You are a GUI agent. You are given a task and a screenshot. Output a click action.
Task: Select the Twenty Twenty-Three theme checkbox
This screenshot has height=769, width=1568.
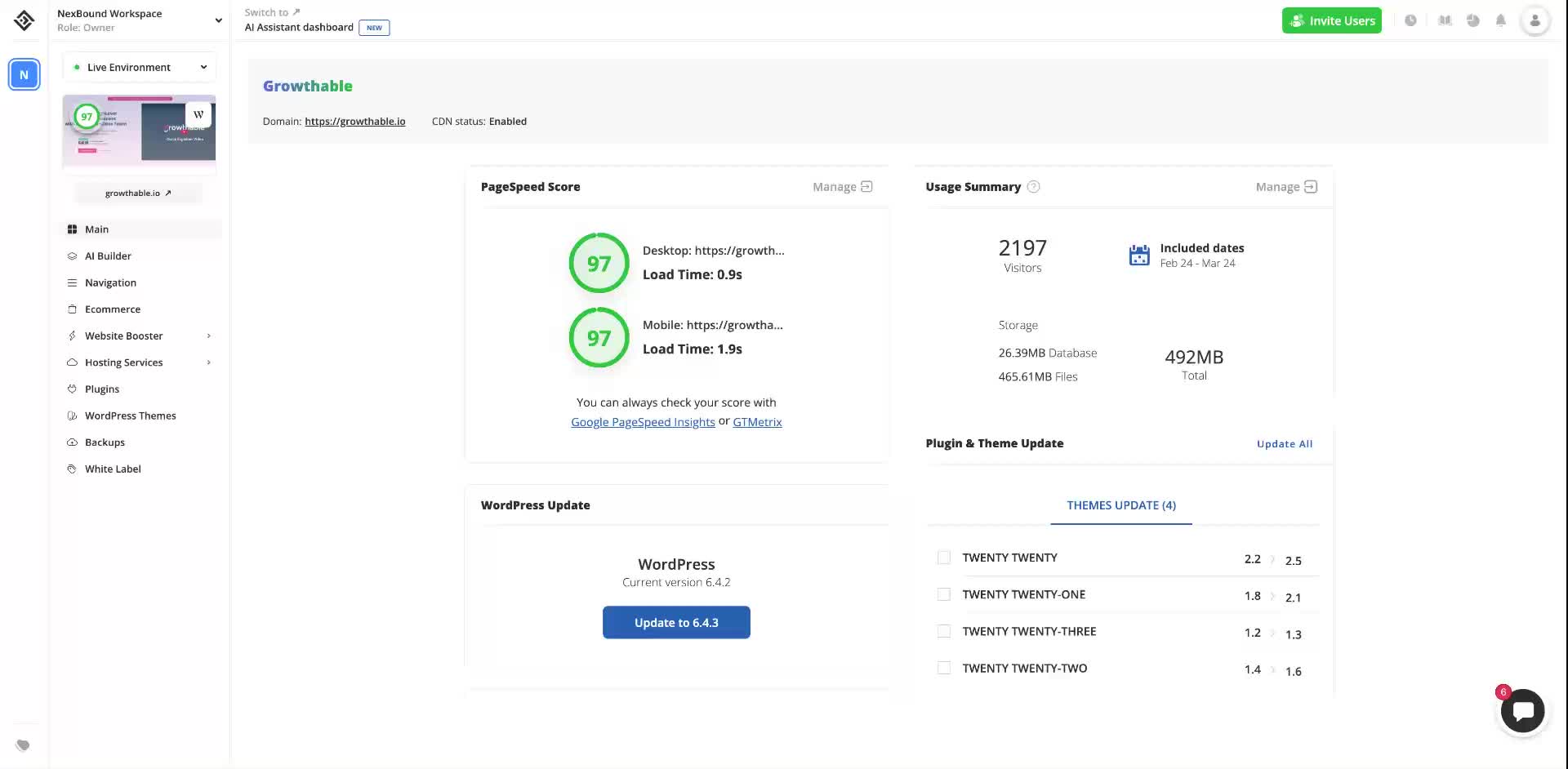(x=944, y=631)
